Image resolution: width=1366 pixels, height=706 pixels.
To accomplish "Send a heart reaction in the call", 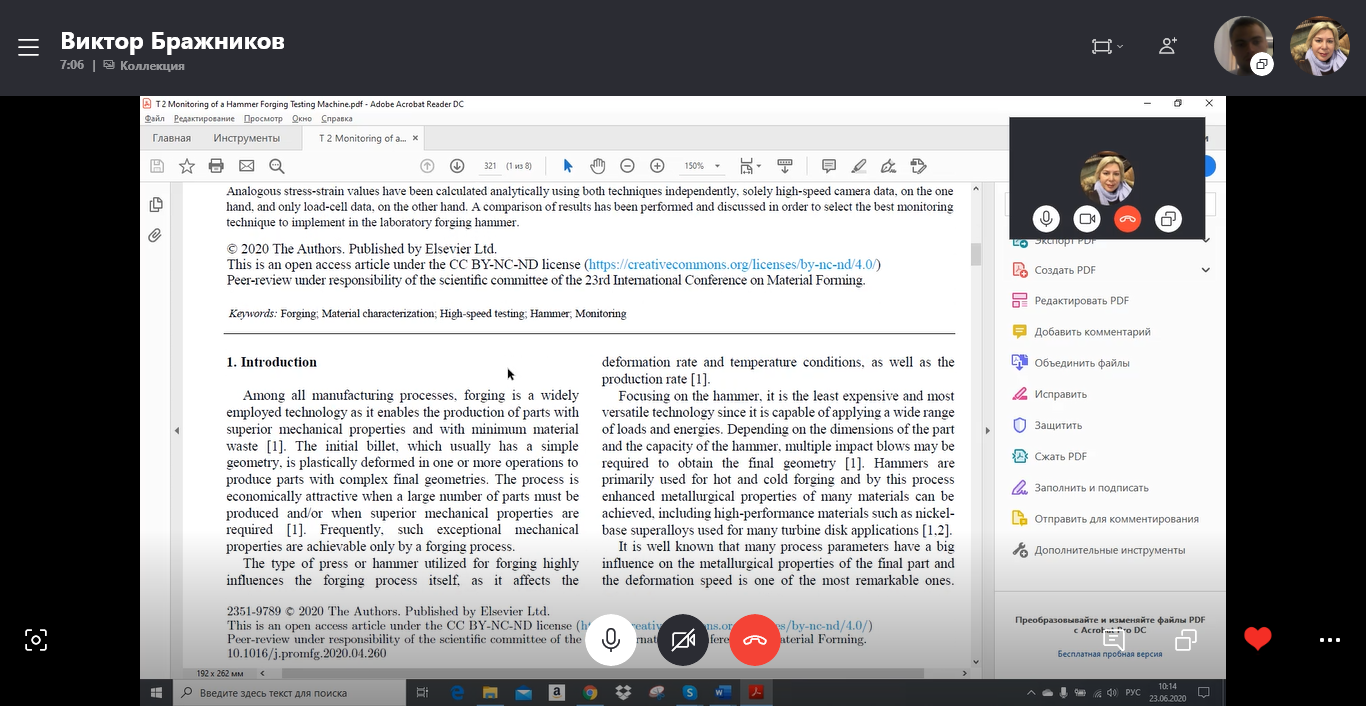I will 1257,639.
